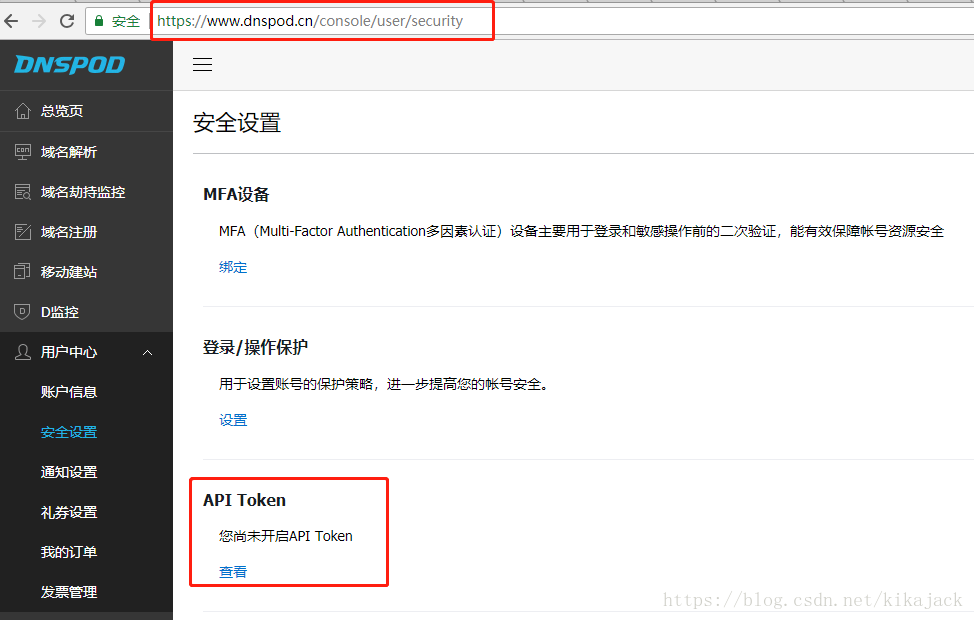Image resolution: width=974 pixels, height=620 pixels.
Task: Click the home icon beside 总览页
Action: (22, 111)
